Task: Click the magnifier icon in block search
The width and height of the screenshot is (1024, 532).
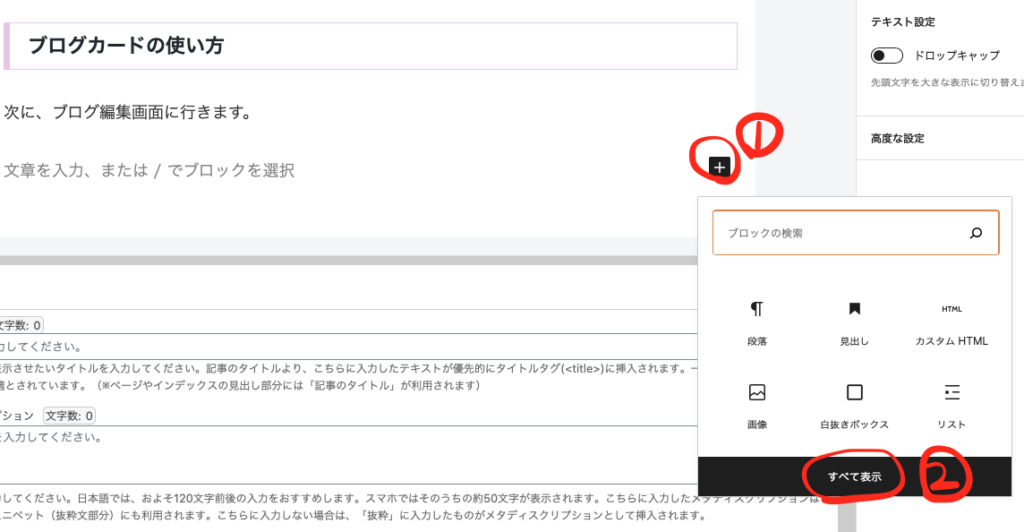Action: tap(976, 233)
